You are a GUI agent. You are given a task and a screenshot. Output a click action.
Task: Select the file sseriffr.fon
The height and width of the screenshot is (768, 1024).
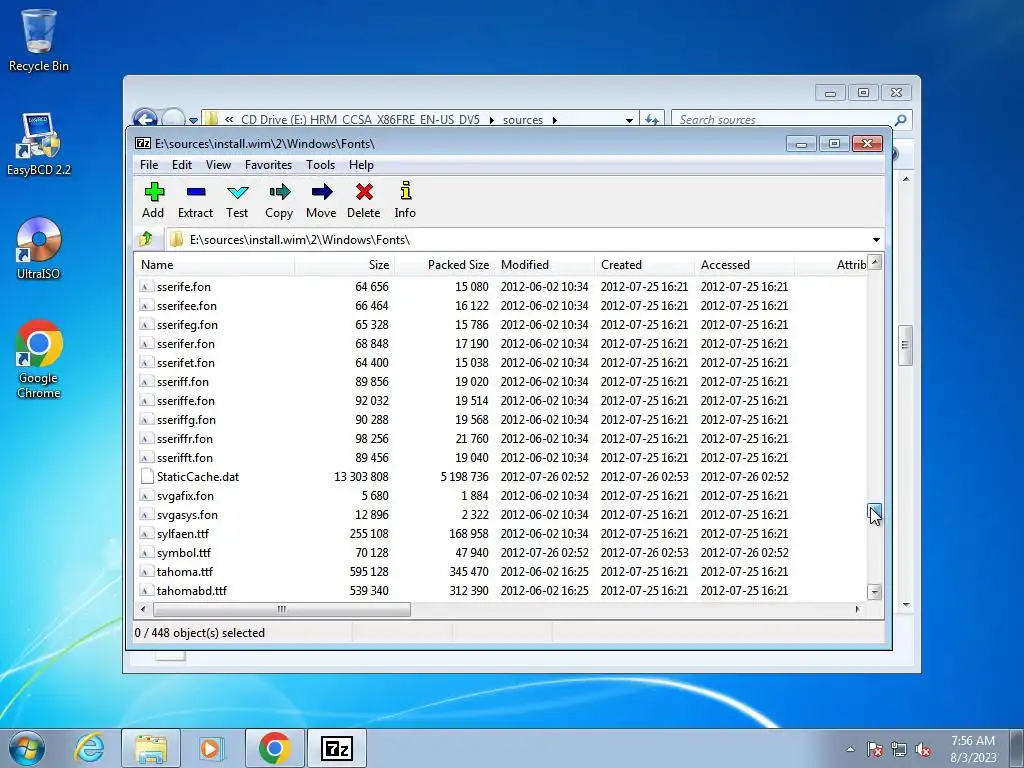click(184, 439)
